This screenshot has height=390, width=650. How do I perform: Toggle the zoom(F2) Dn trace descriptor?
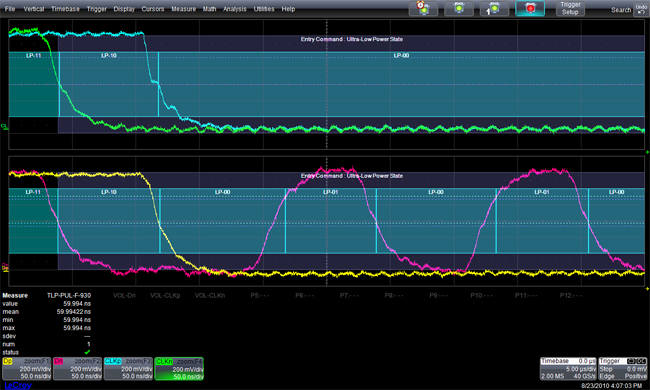point(78,368)
